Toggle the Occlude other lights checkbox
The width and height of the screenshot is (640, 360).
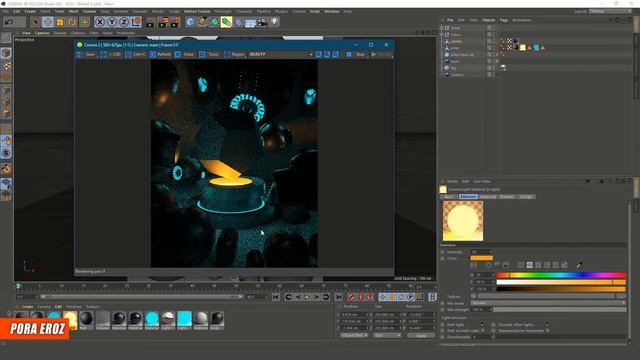tap(547, 324)
